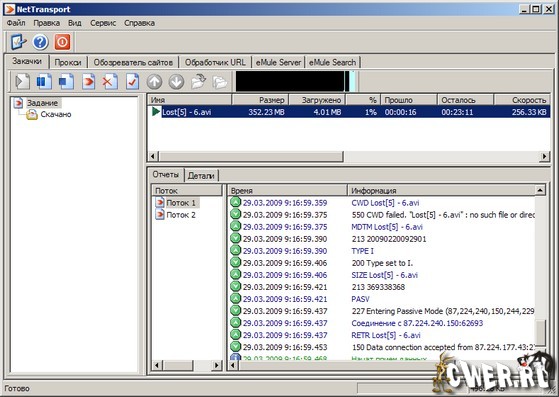Open the Сервис menu
Image resolution: width=559 pixels, height=397 pixels.
click(x=103, y=23)
